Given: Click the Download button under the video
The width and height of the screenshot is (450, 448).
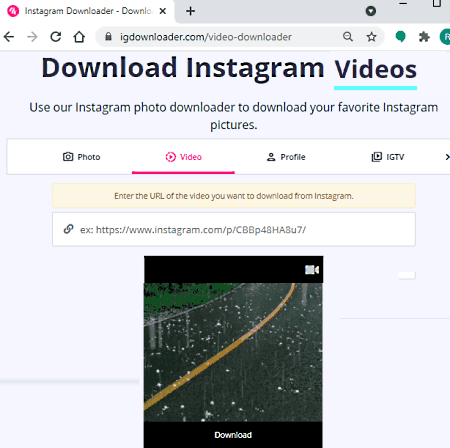Looking at the screenshot, I should 233,435.
